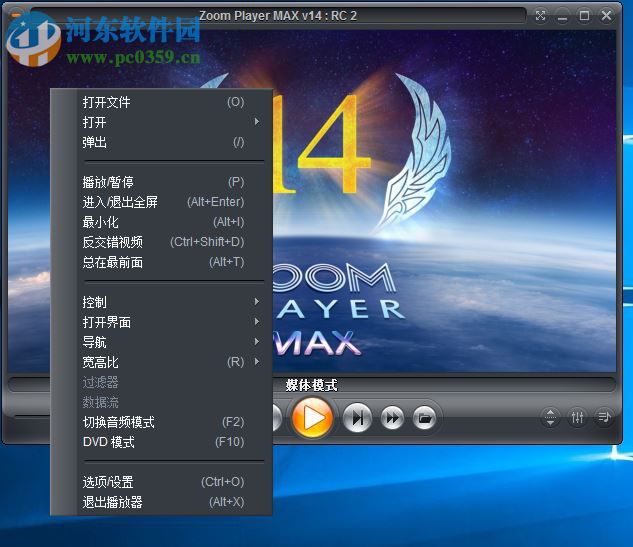Viewport: 633px width, 547px height.
Task: Maximize the Zoom Player window
Action: click(x=584, y=16)
